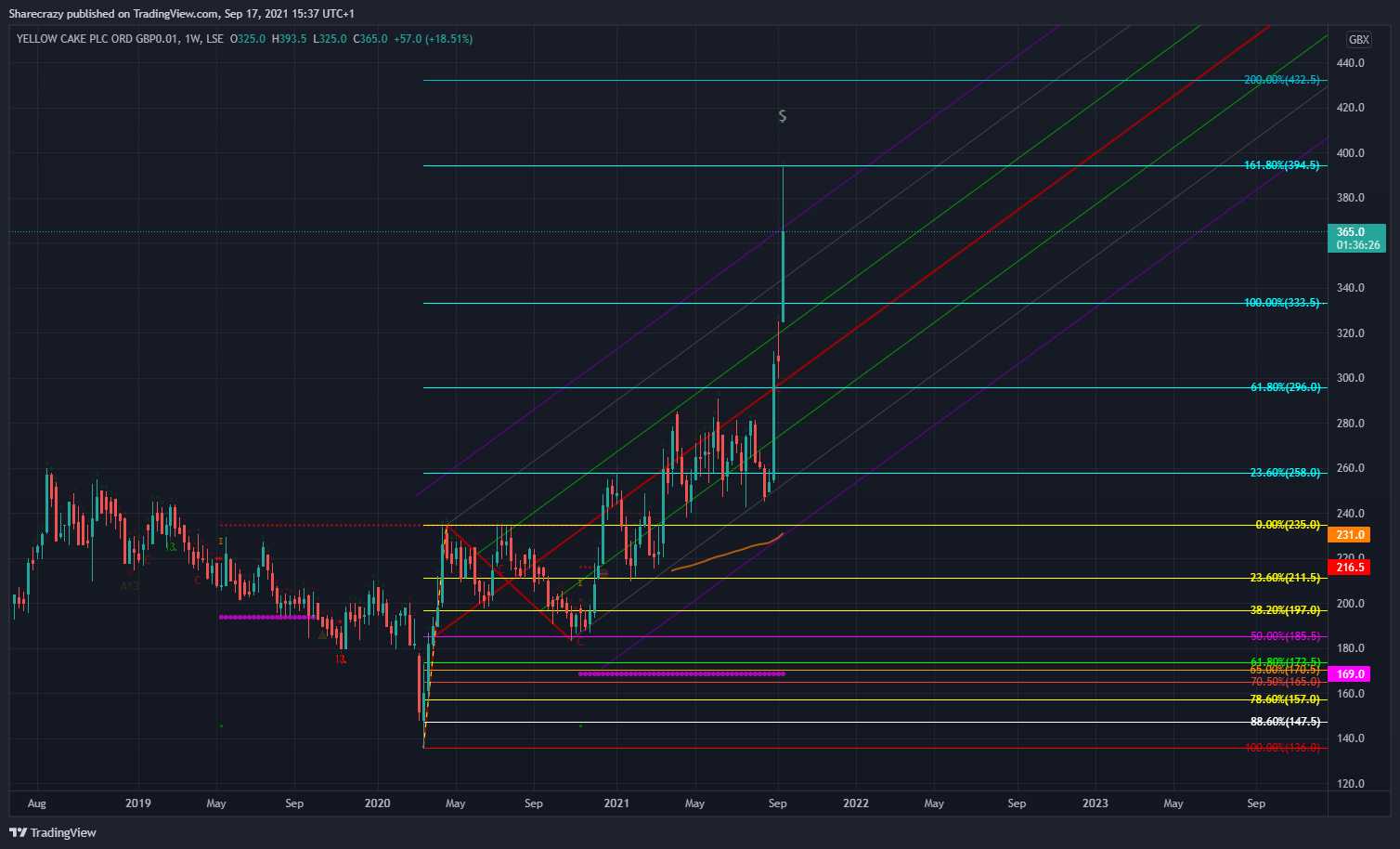Screen dimensions: 1400x849
Task: Click Aug on the time axis
Action: 37,803
